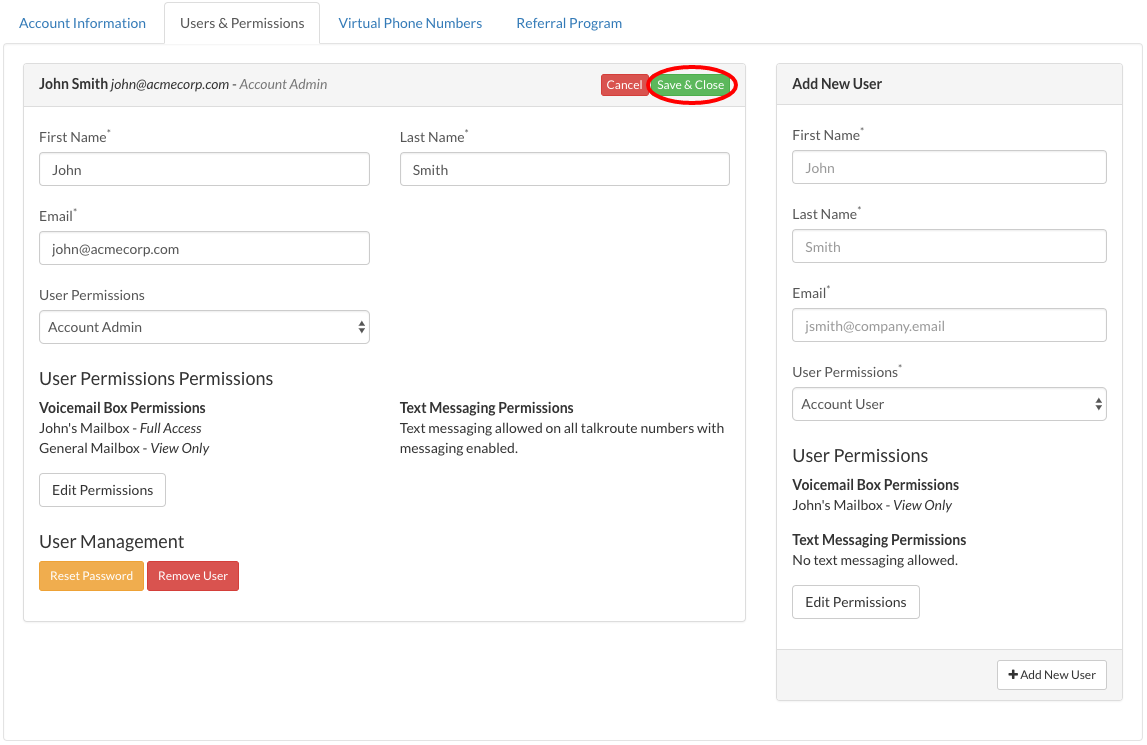The image size is (1147, 745).
Task: Click the new user Email field
Action: click(948, 325)
